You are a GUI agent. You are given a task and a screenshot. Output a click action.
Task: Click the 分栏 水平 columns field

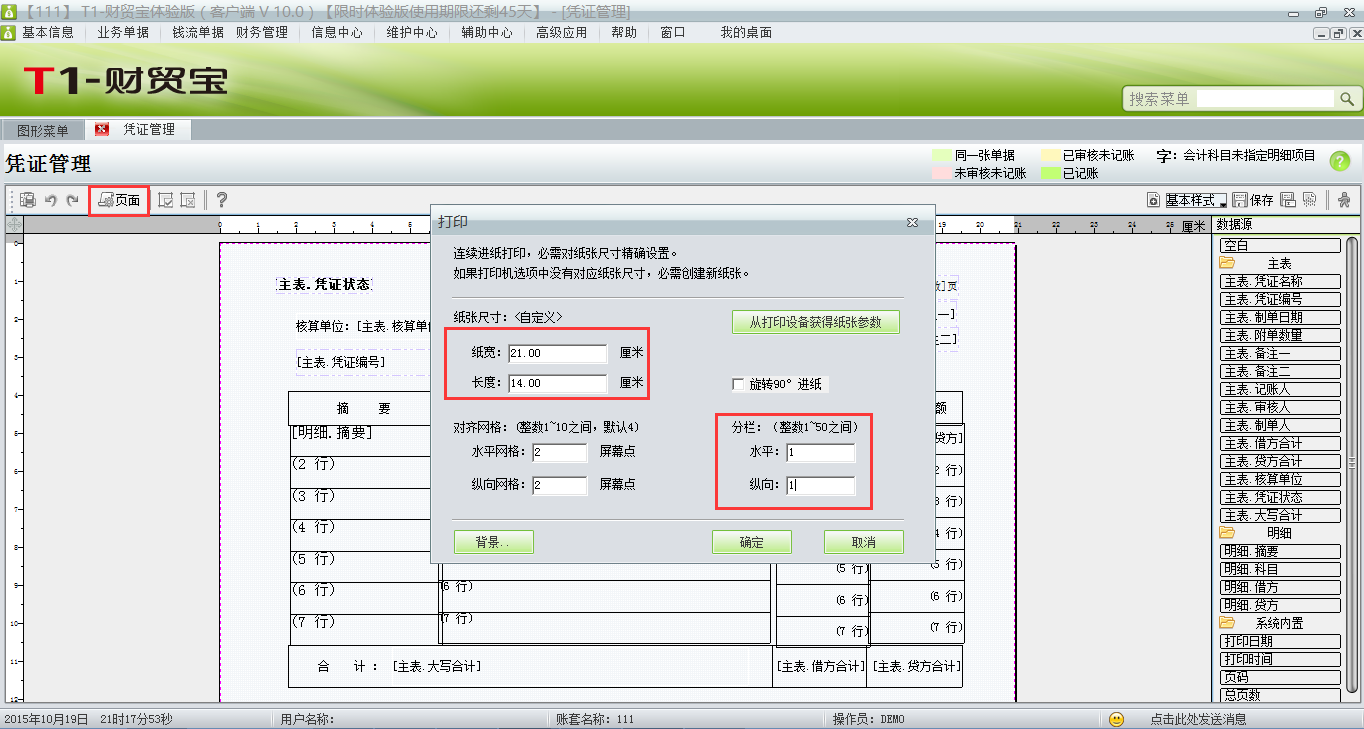[820, 453]
